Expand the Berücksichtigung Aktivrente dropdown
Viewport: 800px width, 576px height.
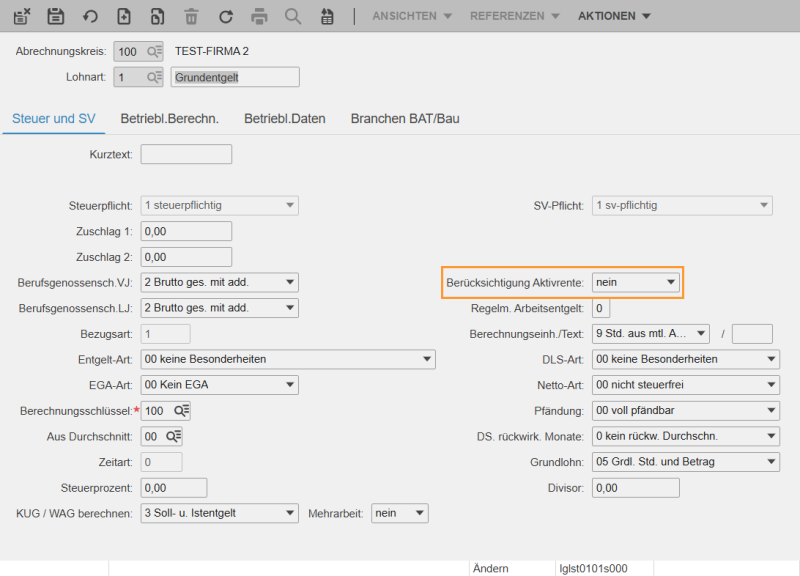(x=636, y=282)
